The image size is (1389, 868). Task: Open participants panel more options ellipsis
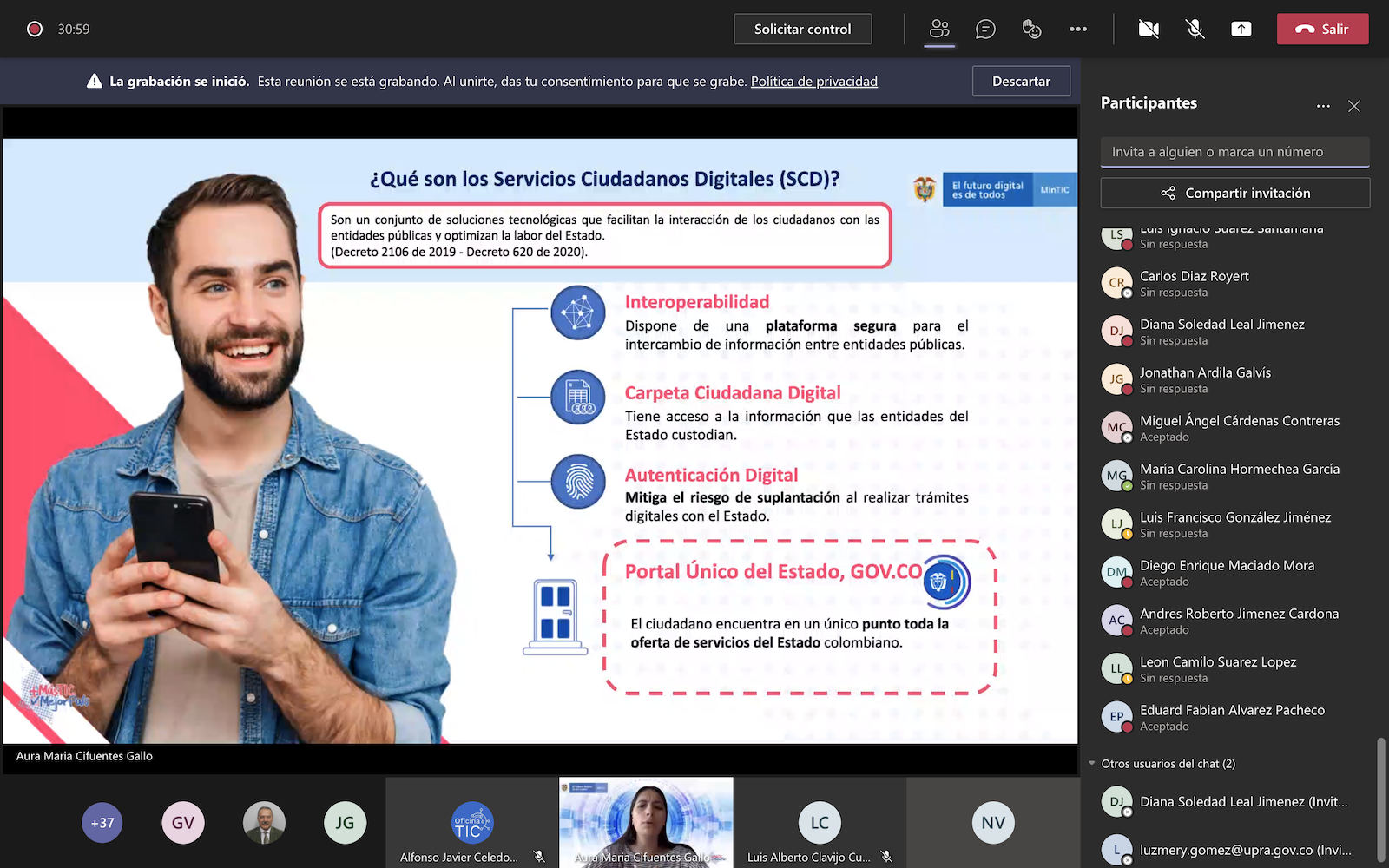pyautogui.click(x=1323, y=106)
